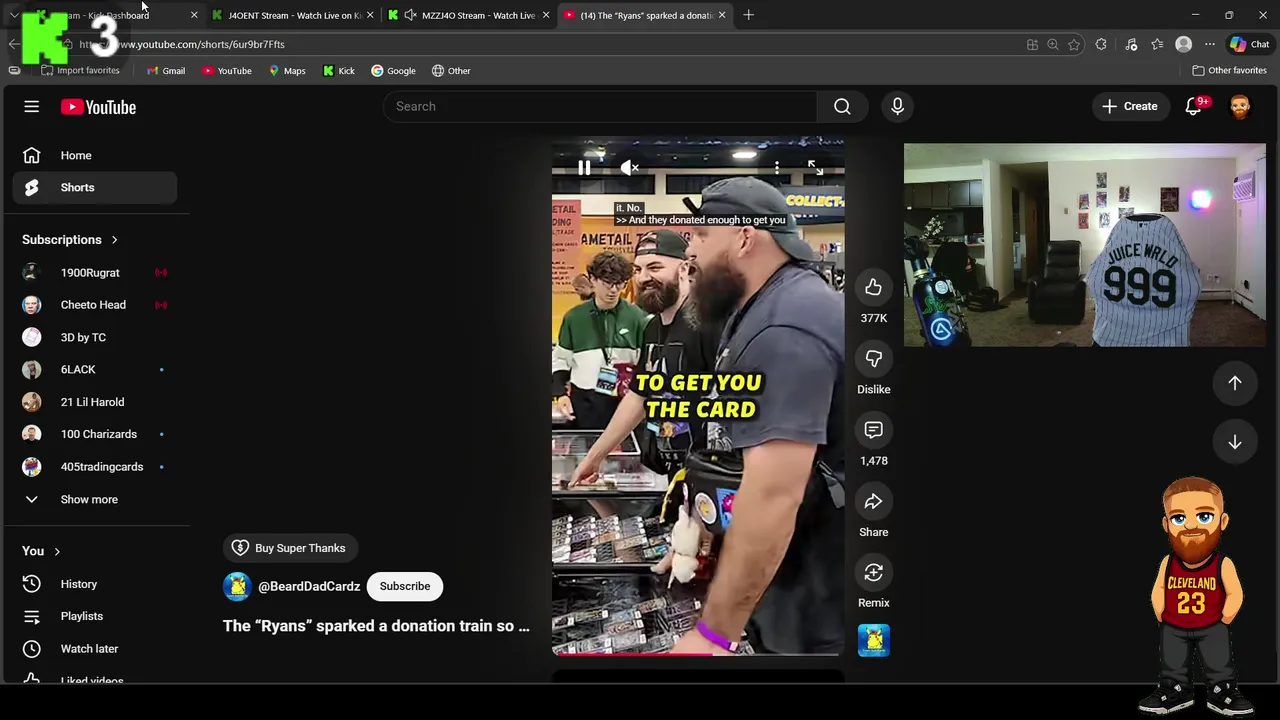Open the YouTube bookmark
Image resolution: width=1280 pixels, height=720 pixels.
click(x=226, y=71)
